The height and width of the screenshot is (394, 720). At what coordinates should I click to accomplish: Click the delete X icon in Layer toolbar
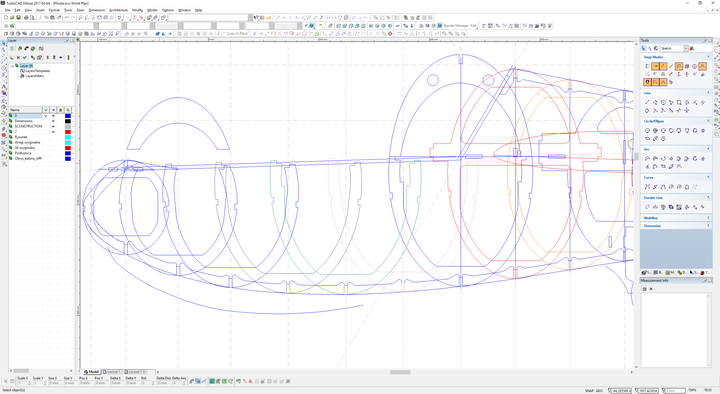click(18, 57)
